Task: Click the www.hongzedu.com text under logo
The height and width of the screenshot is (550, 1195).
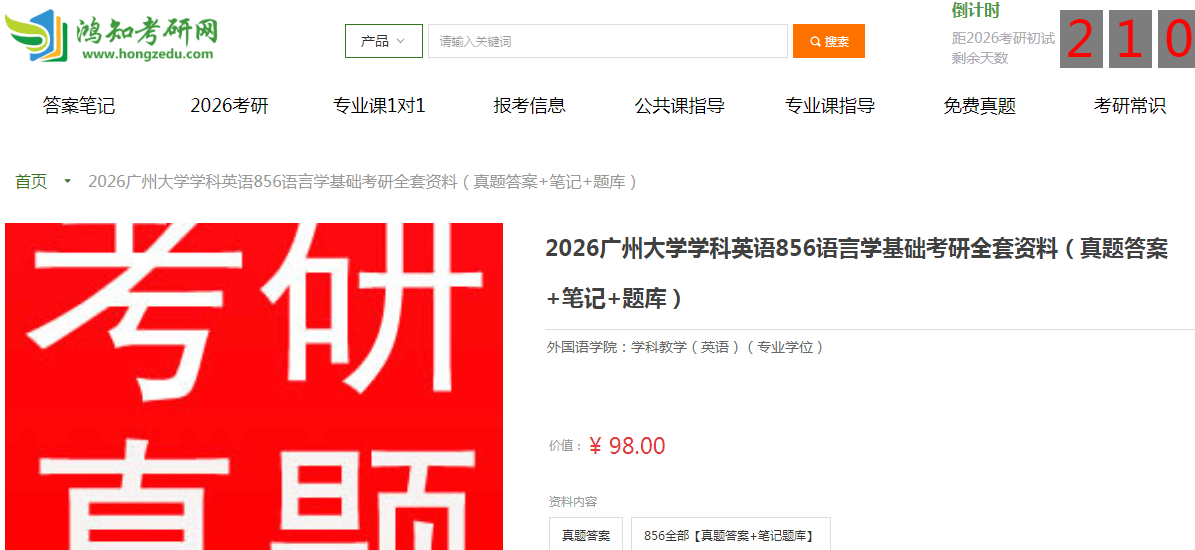Action: pos(148,53)
